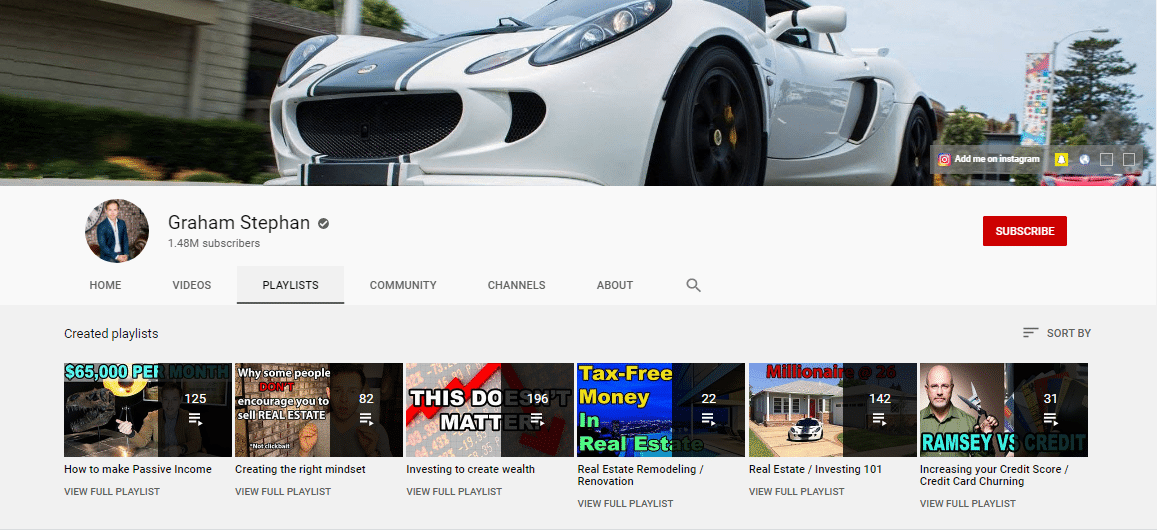Click the channel search magnifier icon
This screenshot has height=531, width=1157.
693,285
